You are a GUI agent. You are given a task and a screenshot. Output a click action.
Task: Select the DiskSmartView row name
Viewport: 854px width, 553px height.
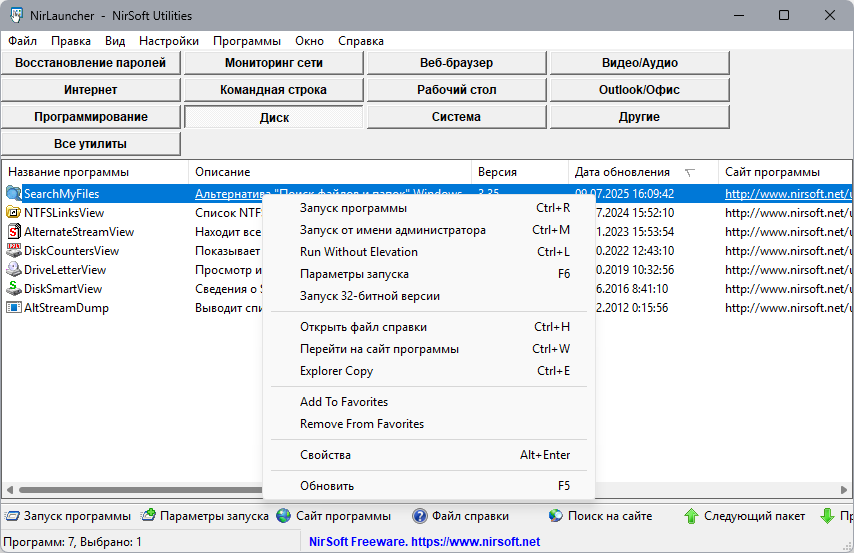pyautogui.click(x=63, y=289)
